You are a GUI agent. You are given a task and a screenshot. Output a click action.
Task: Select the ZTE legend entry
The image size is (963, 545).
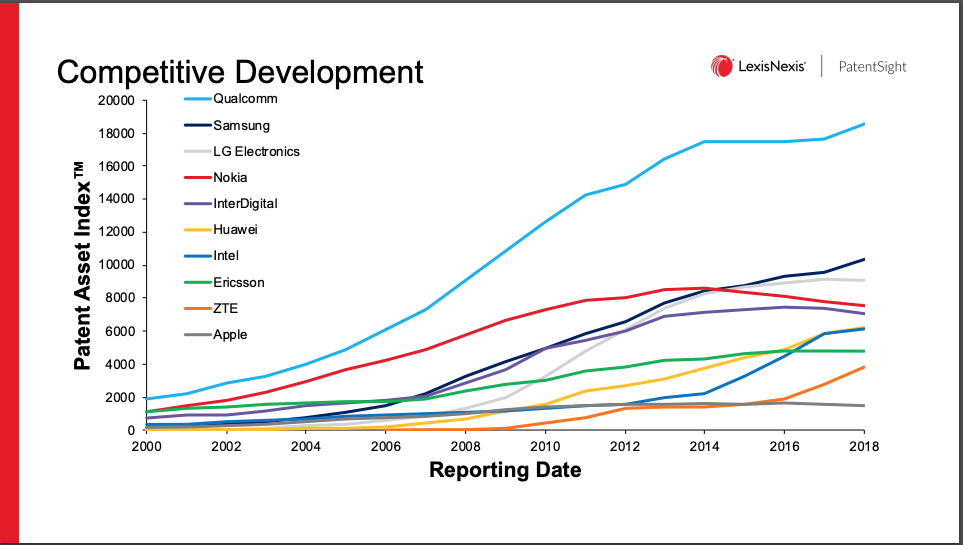point(225,309)
